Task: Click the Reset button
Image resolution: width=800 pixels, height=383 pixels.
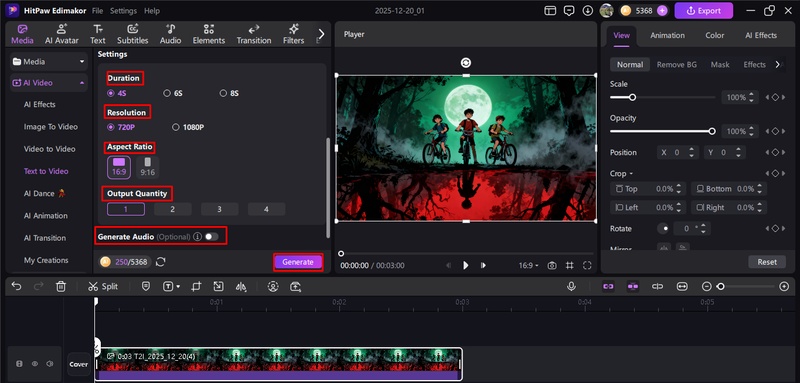Action: point(767,262)
